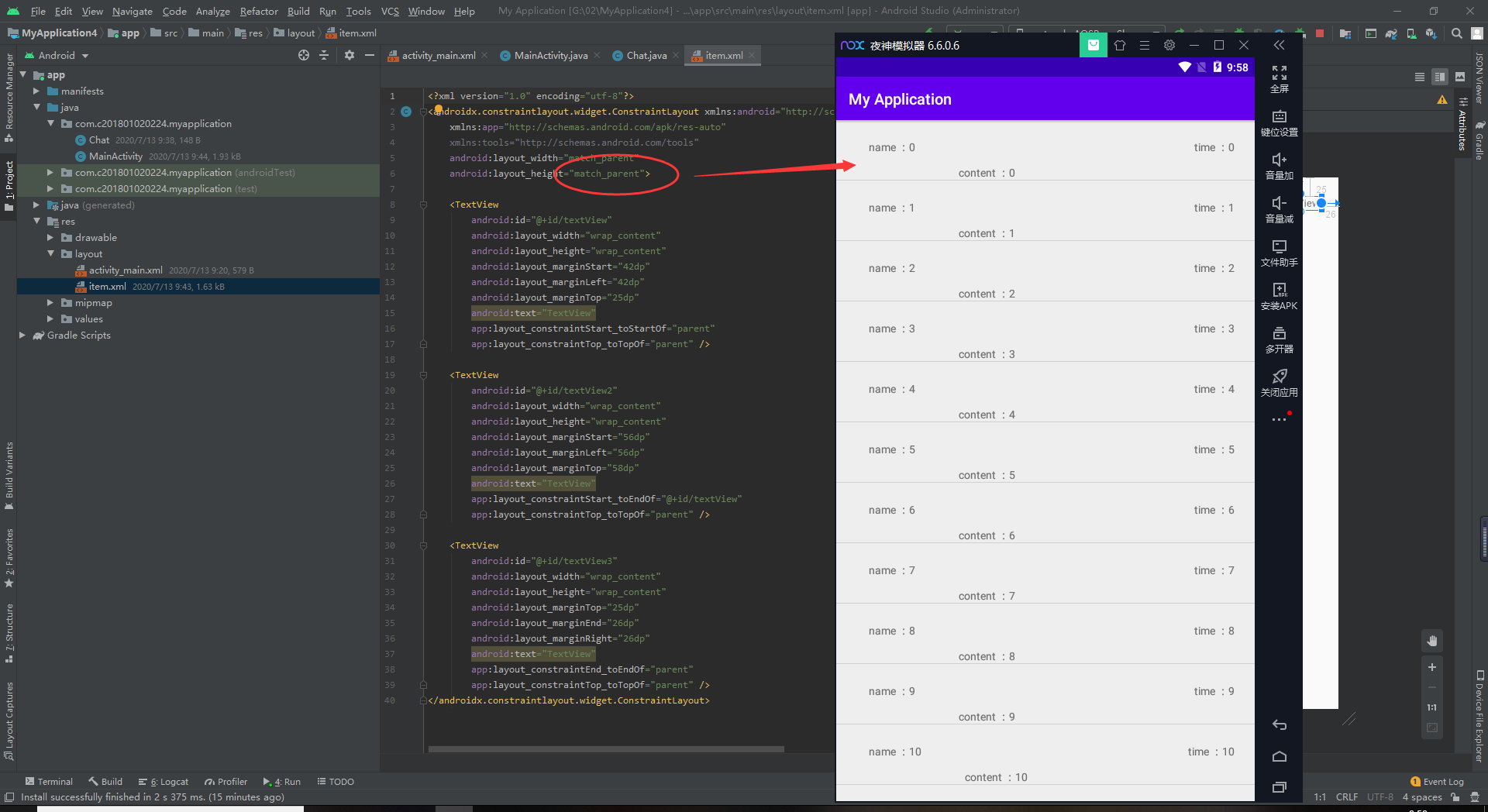The height and width of the screenshot is (812, 1488).
Task: Collapse the res folder in Project tree
Action: coord(36,222)
